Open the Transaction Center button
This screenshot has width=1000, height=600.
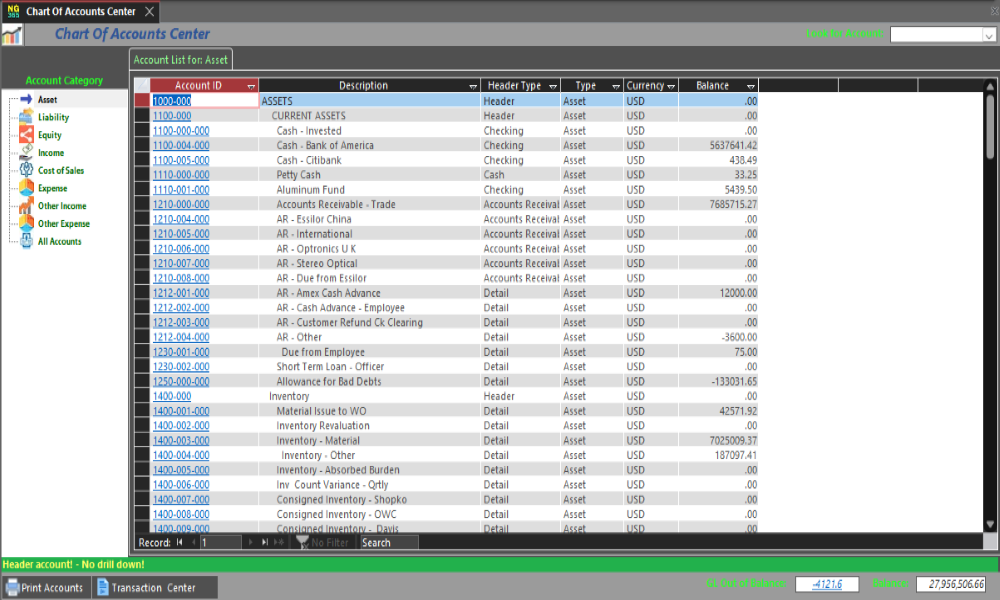click(152, 588)
